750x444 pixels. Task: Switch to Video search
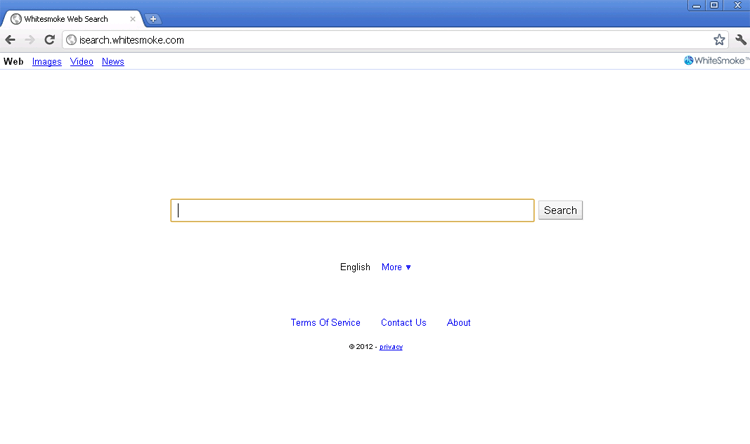pos(81,62)
